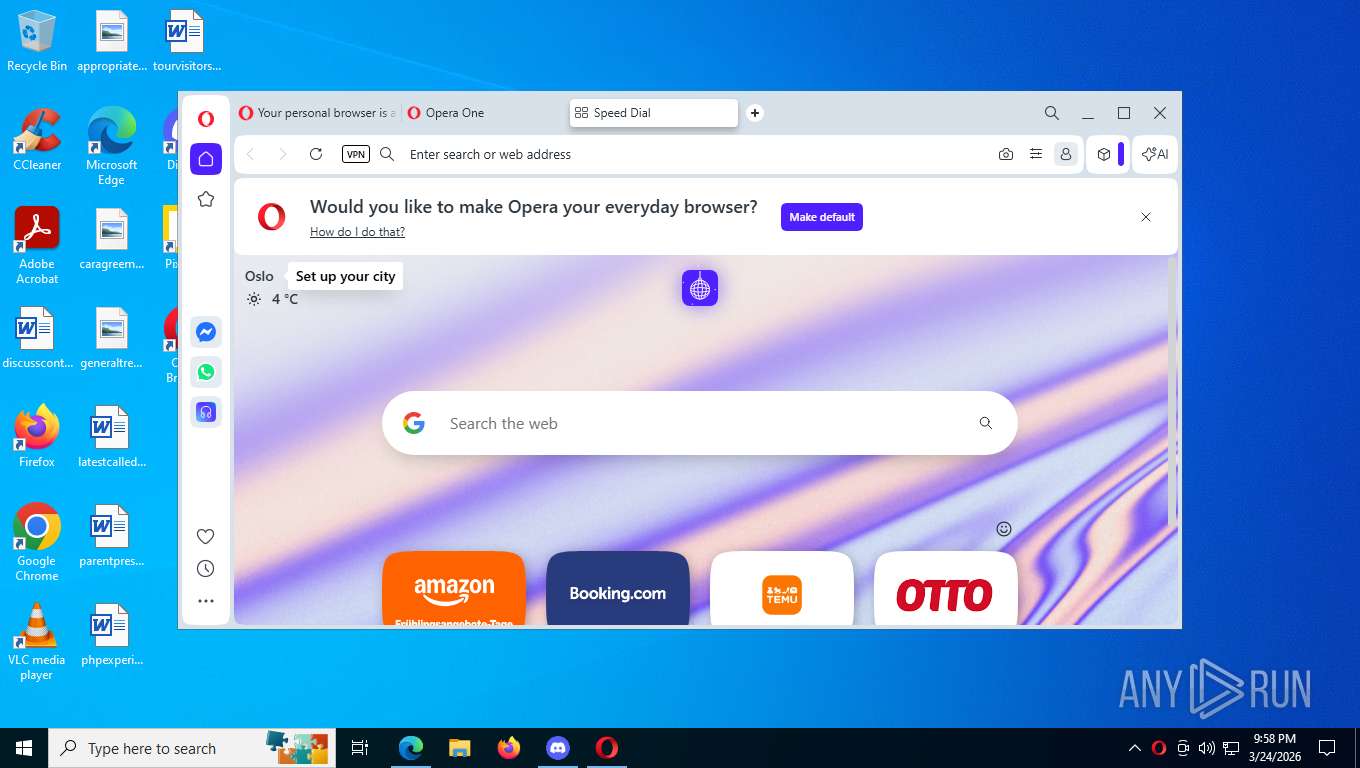Viewport: 1360px width, 768px height.
Task: Open the Temu speed dial tile
Action: coord(782,589)
